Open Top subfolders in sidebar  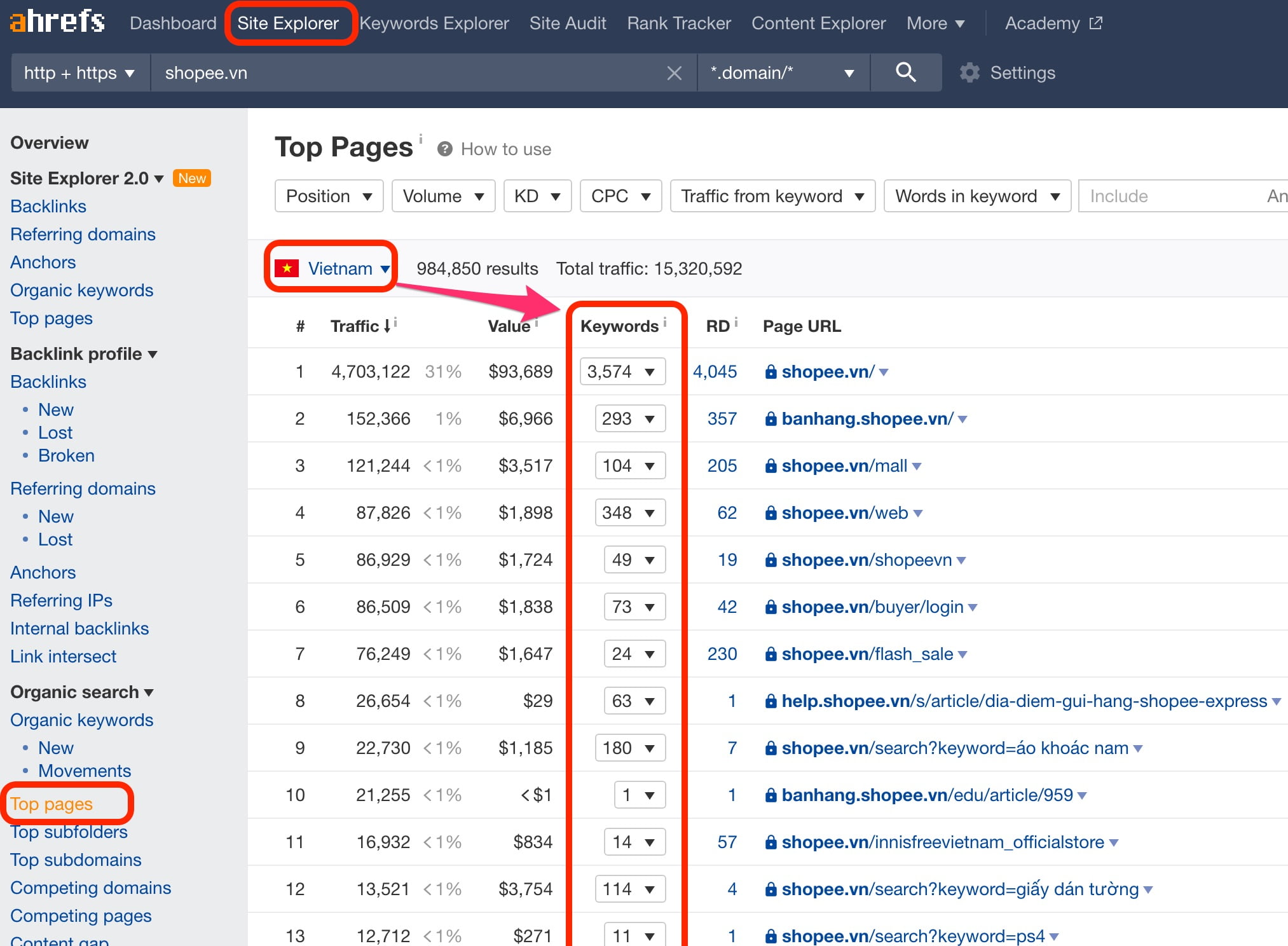69,832
